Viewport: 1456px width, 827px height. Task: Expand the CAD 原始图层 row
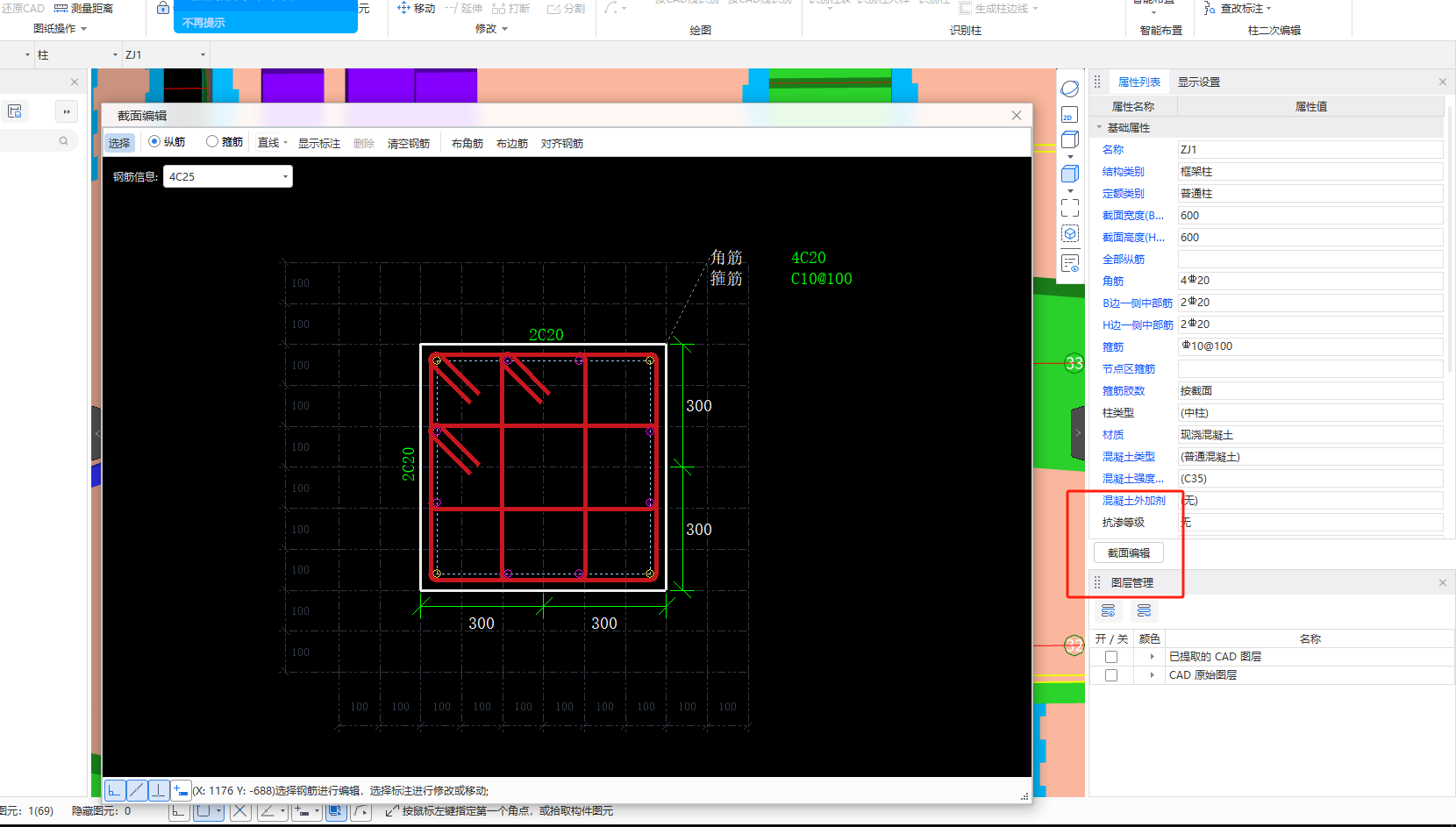(1152, 675)
